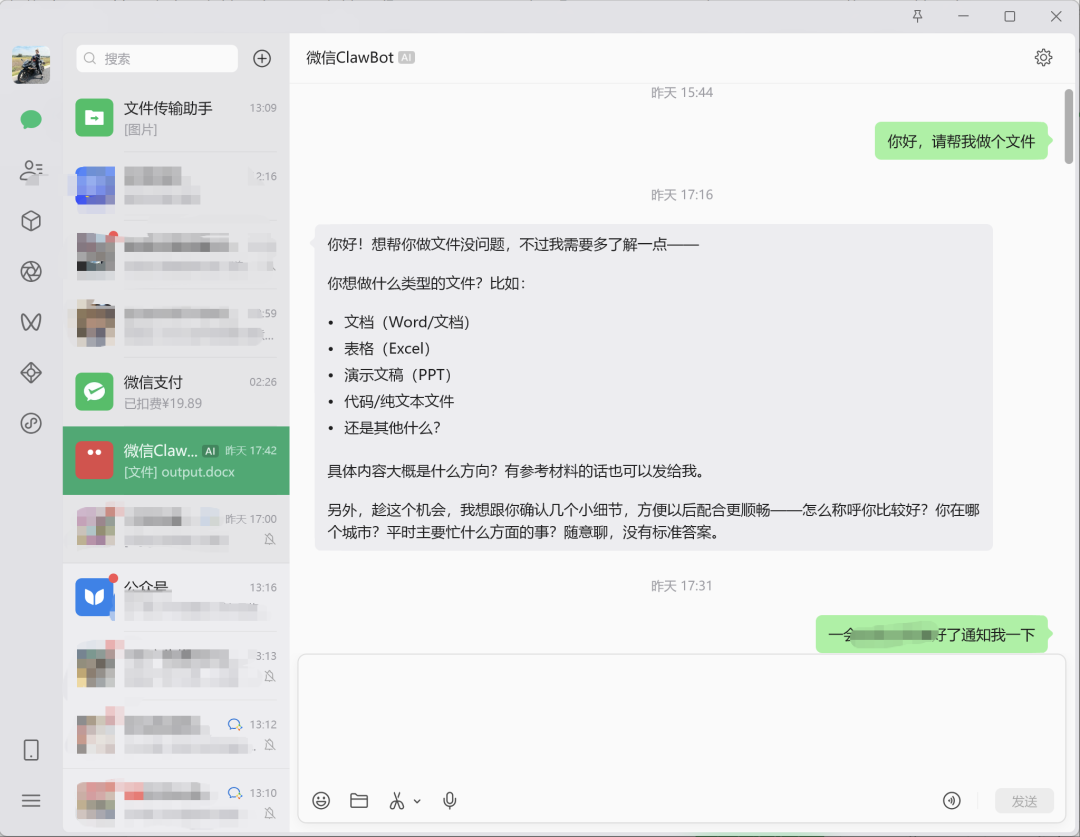Image resolution: width=1080 pixels, height=837 pixels.
Task: Click the phone icon in left sidebar
Action: [x=31, y=750]
